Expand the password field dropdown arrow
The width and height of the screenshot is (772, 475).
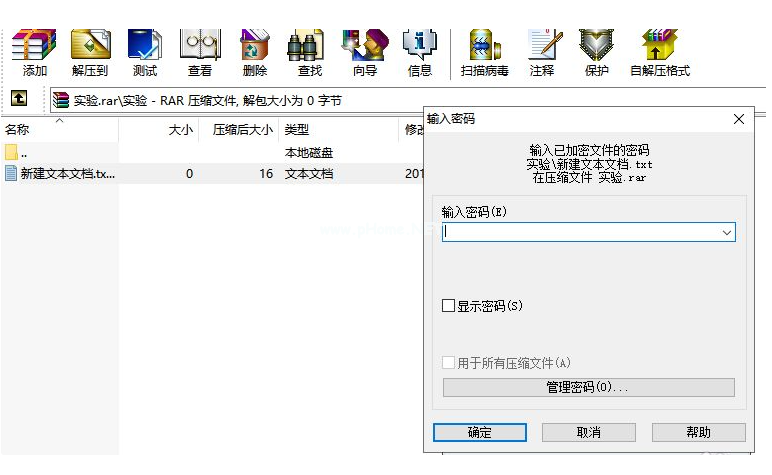tap(727, 232)
